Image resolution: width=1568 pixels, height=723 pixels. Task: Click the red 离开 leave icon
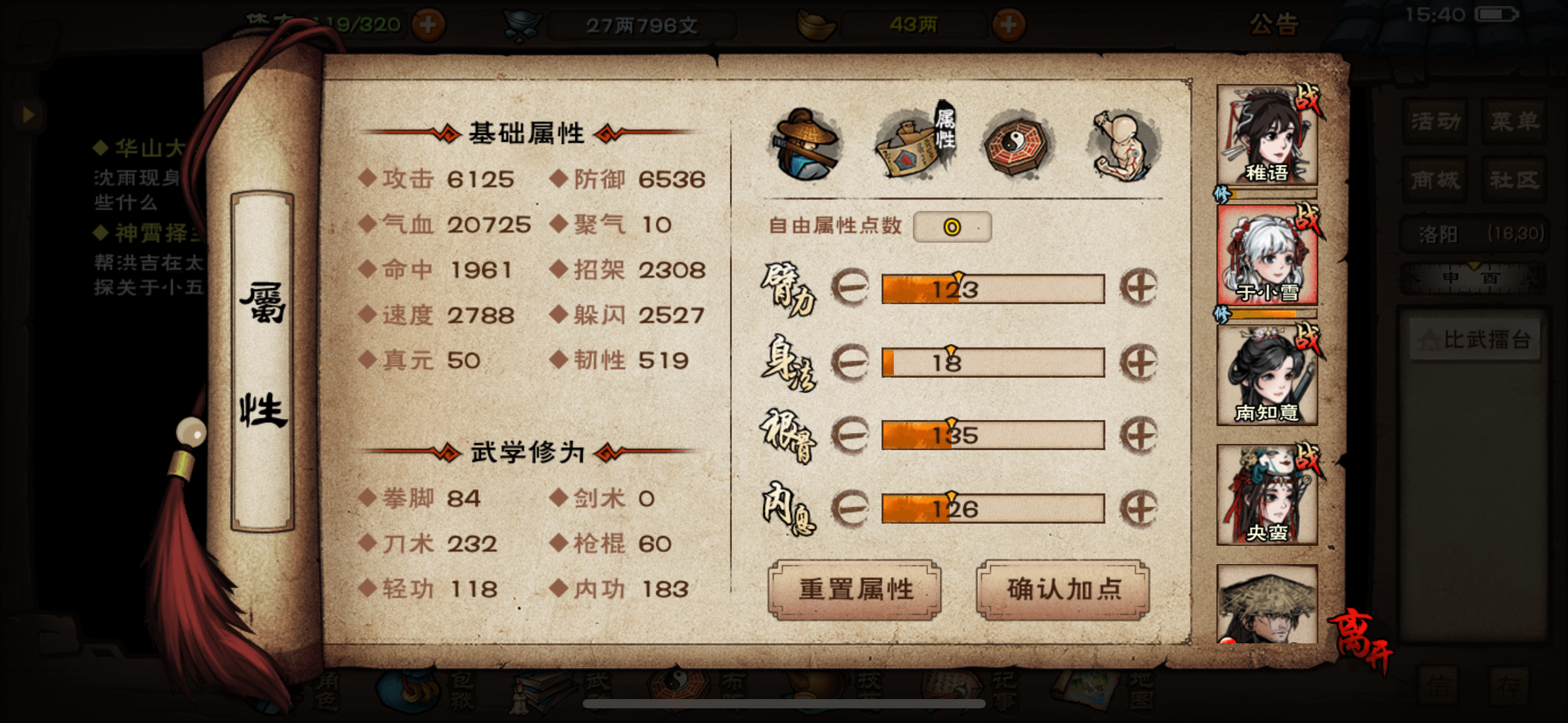pos(1361,640)
